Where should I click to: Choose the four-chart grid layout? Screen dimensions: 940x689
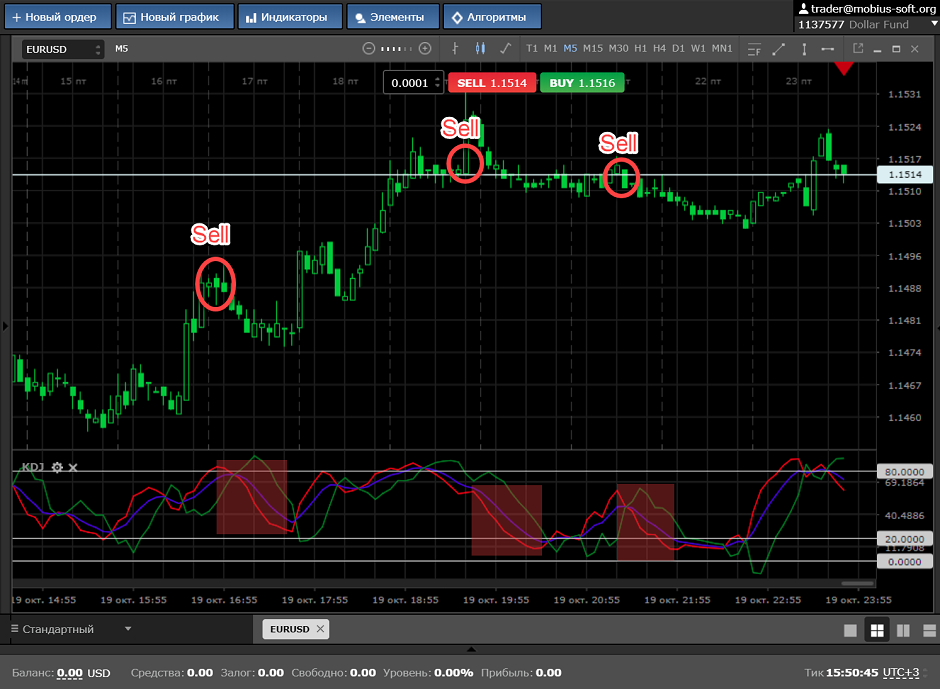[877, 630]
